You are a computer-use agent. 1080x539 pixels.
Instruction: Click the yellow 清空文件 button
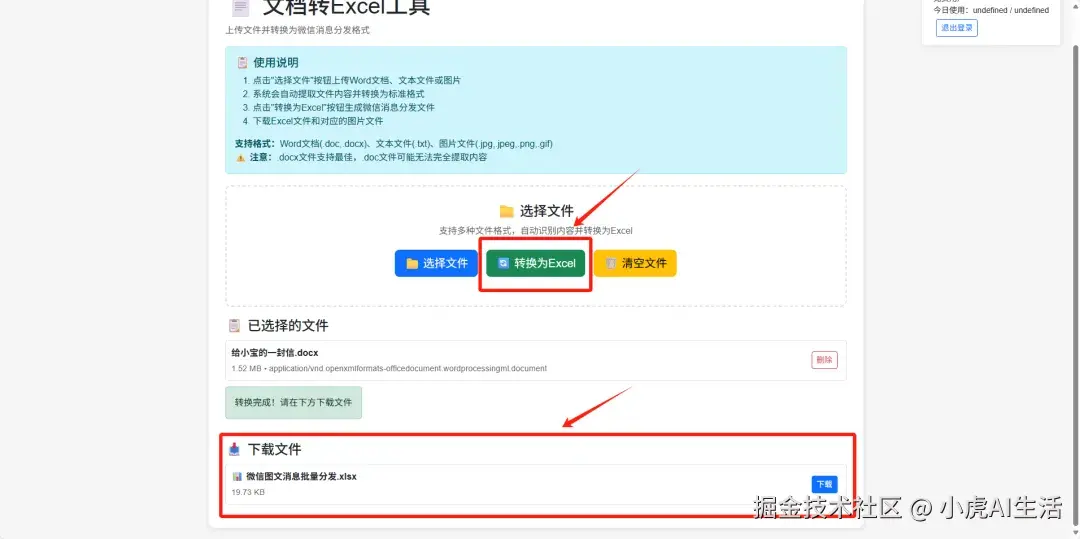(x=635, y=263)
